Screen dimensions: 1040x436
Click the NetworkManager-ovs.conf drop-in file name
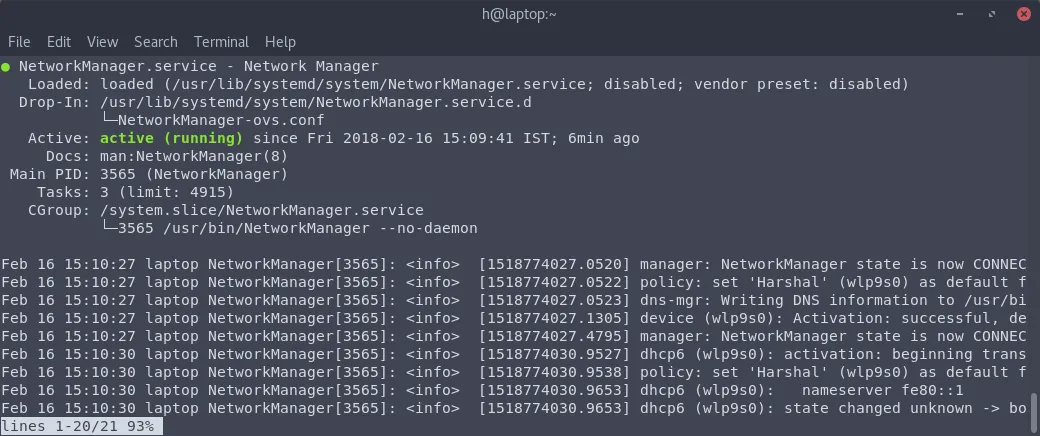tap(221, 120)
